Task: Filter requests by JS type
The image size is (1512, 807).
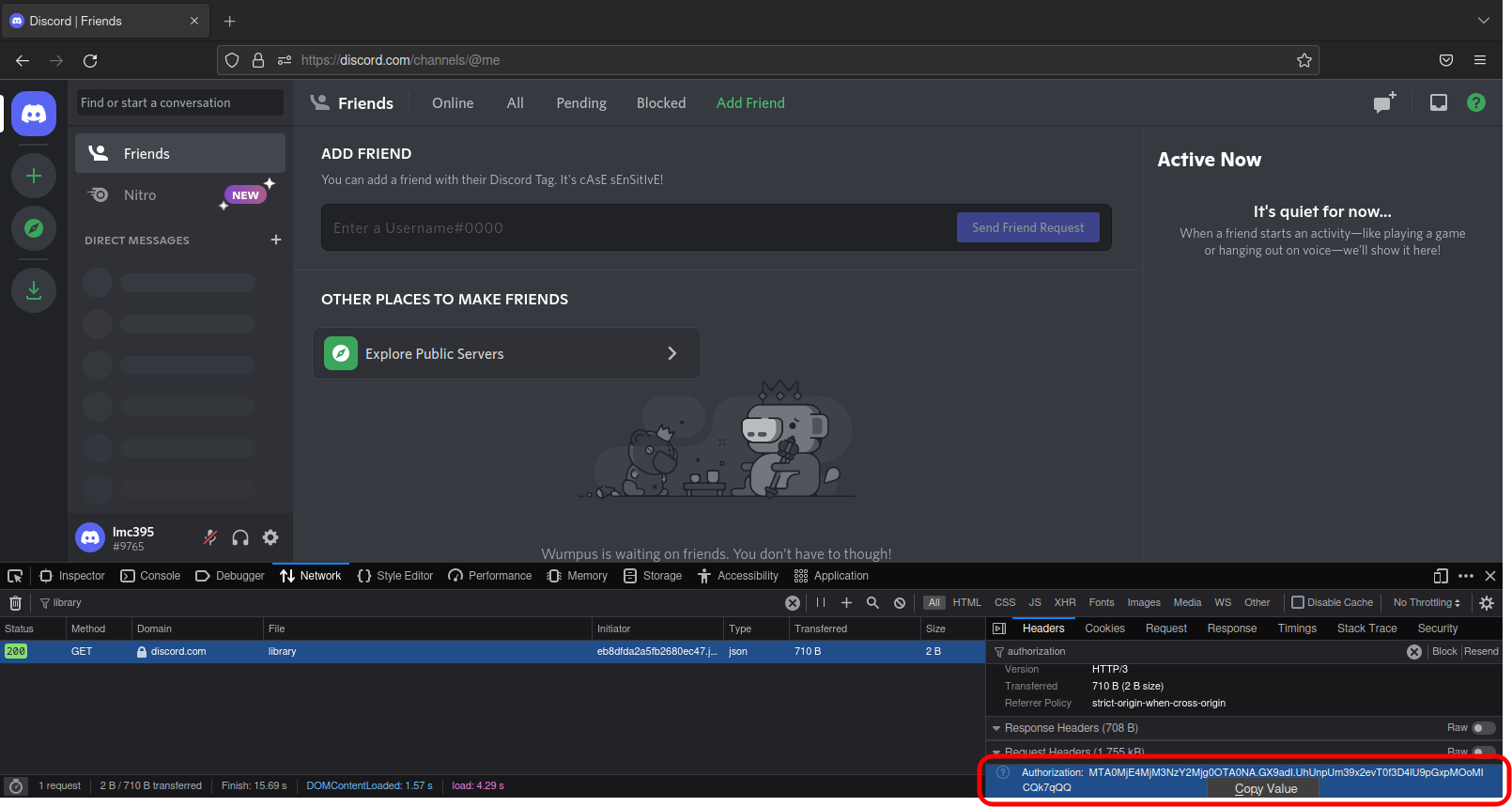Action: 1035,603
